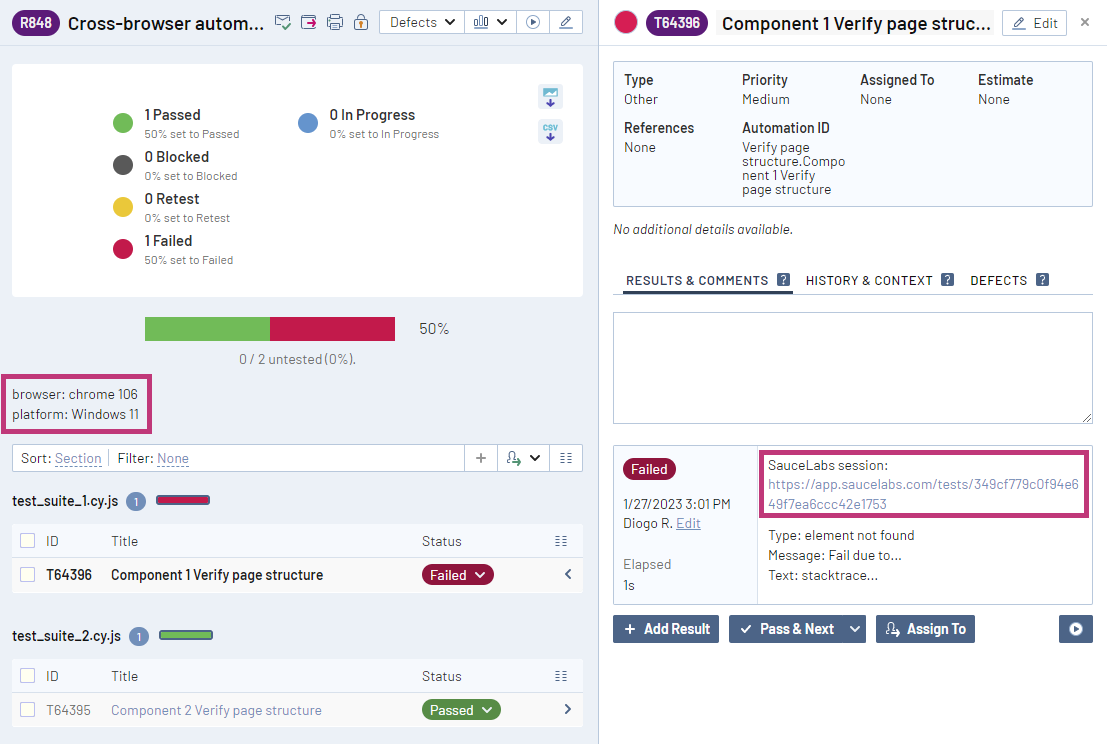Check the box for test T64396

tap(28, 575)
